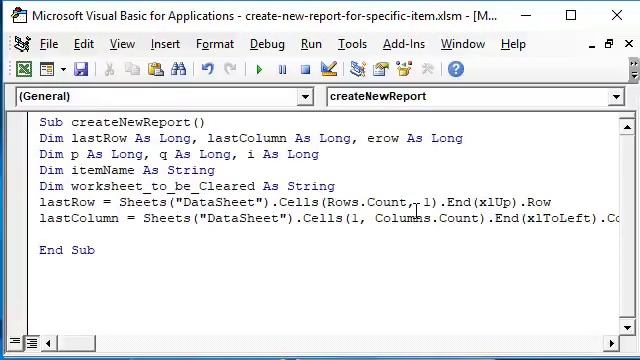Open the Project Explorer icon
640x360 pixels.
click(x=358, y=69)
